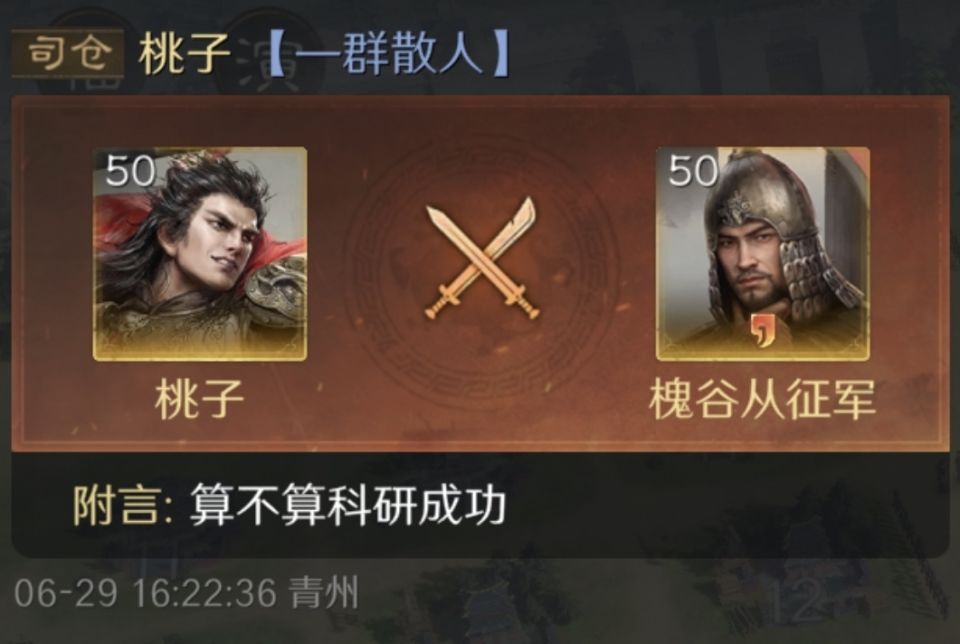Click the 桃子 label under the left portrait
Screen dimensions: 960x644
click(x=200, y=399)
